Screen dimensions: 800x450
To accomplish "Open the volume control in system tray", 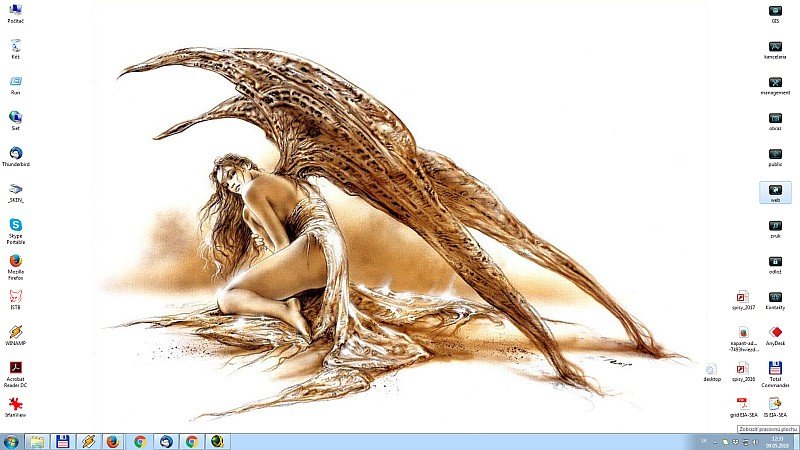I will (755, 442).
